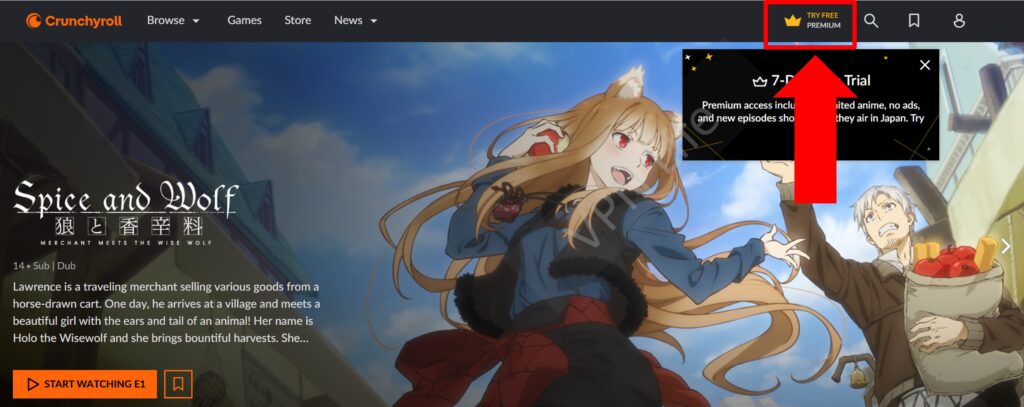Viewport: 1024px width, 407px height.
Task: Click the Lawrence series description text
Action: pos(165,312)
